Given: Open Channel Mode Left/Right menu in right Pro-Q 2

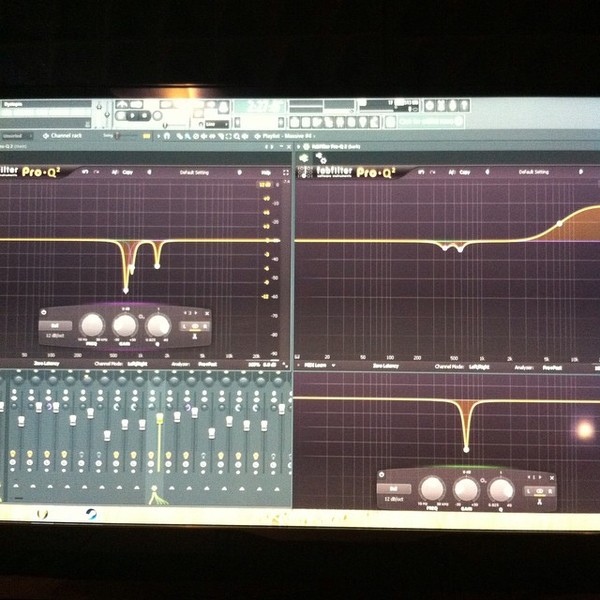Looking at the screenshot, I should [479, 367].
